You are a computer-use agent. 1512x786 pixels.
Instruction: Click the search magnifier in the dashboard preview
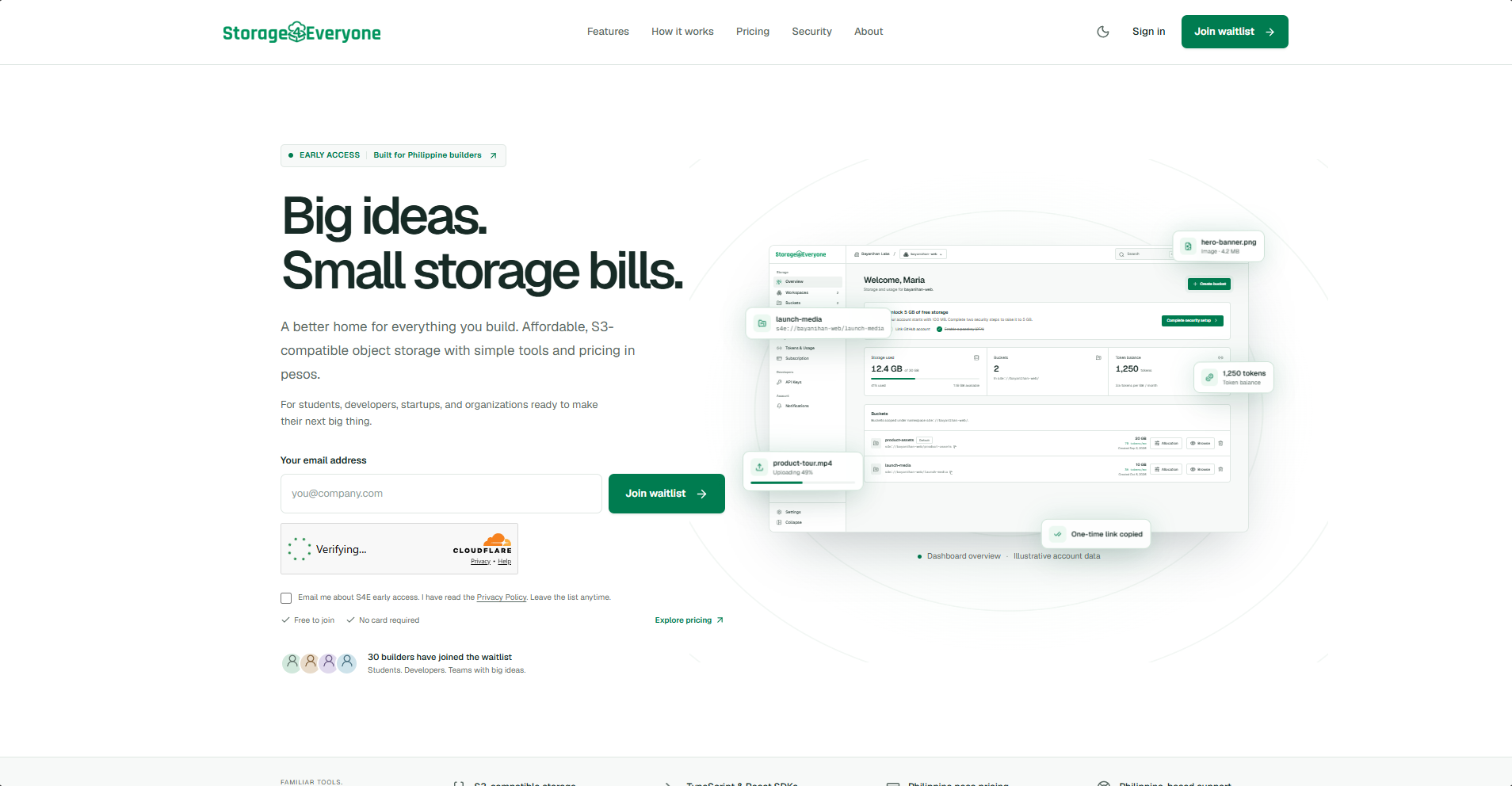point(1121,254)
